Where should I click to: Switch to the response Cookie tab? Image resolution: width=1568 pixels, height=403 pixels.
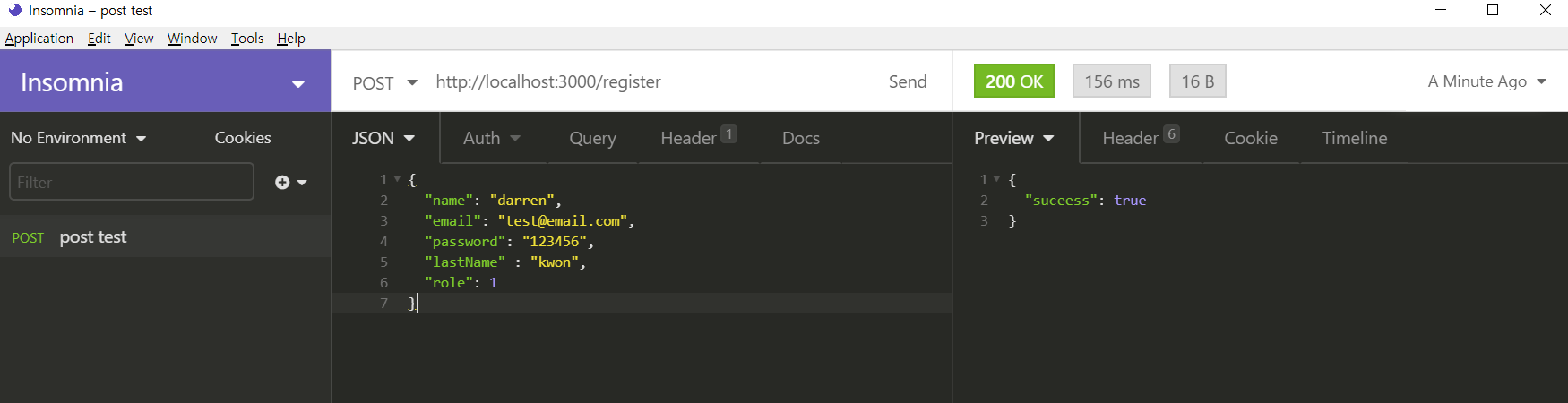pyautogui.click(x=1251, y=138)
